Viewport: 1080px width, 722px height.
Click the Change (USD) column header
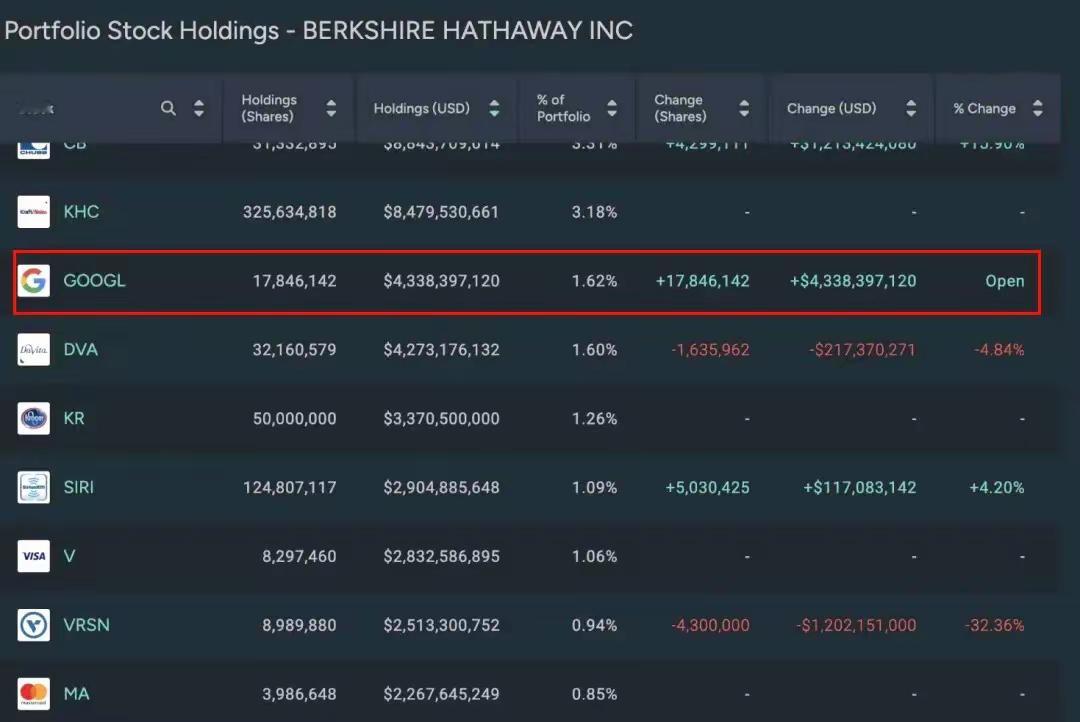[851, 108]
